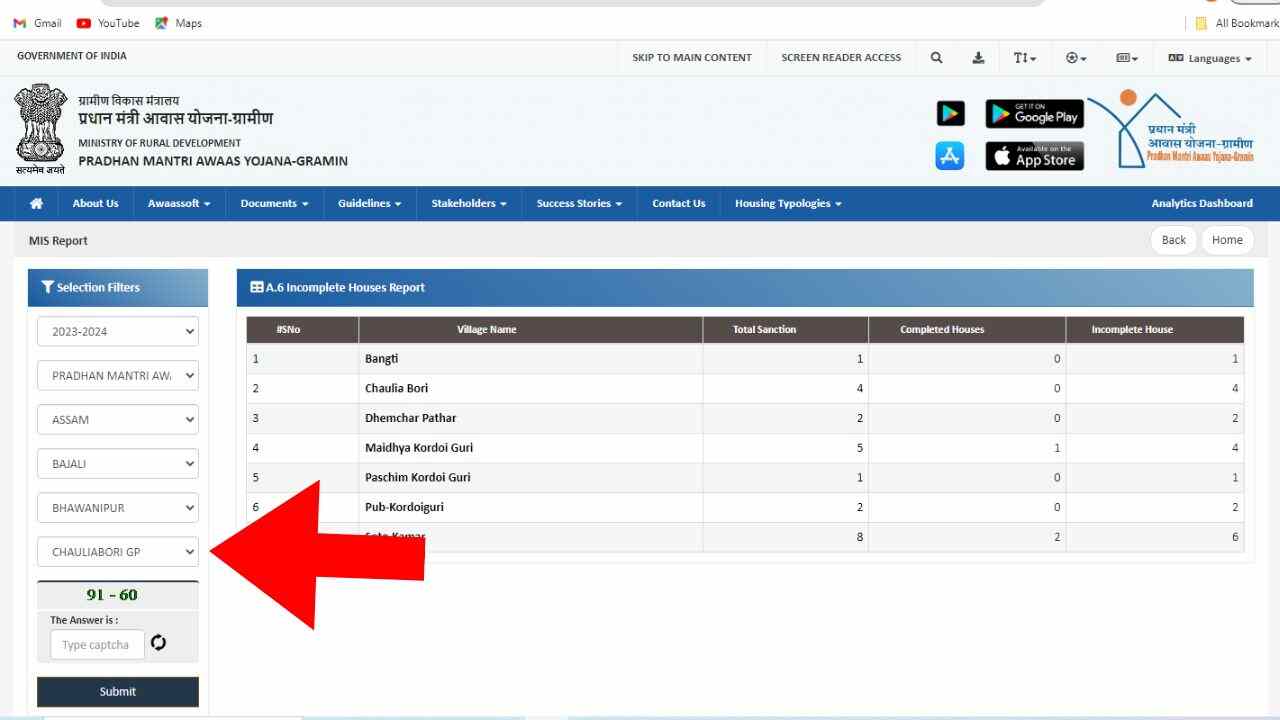The width and height of the screenshot is (1280, 720).
Task: Expand the Stakeholders menu
Action: (x=469, y=203)
